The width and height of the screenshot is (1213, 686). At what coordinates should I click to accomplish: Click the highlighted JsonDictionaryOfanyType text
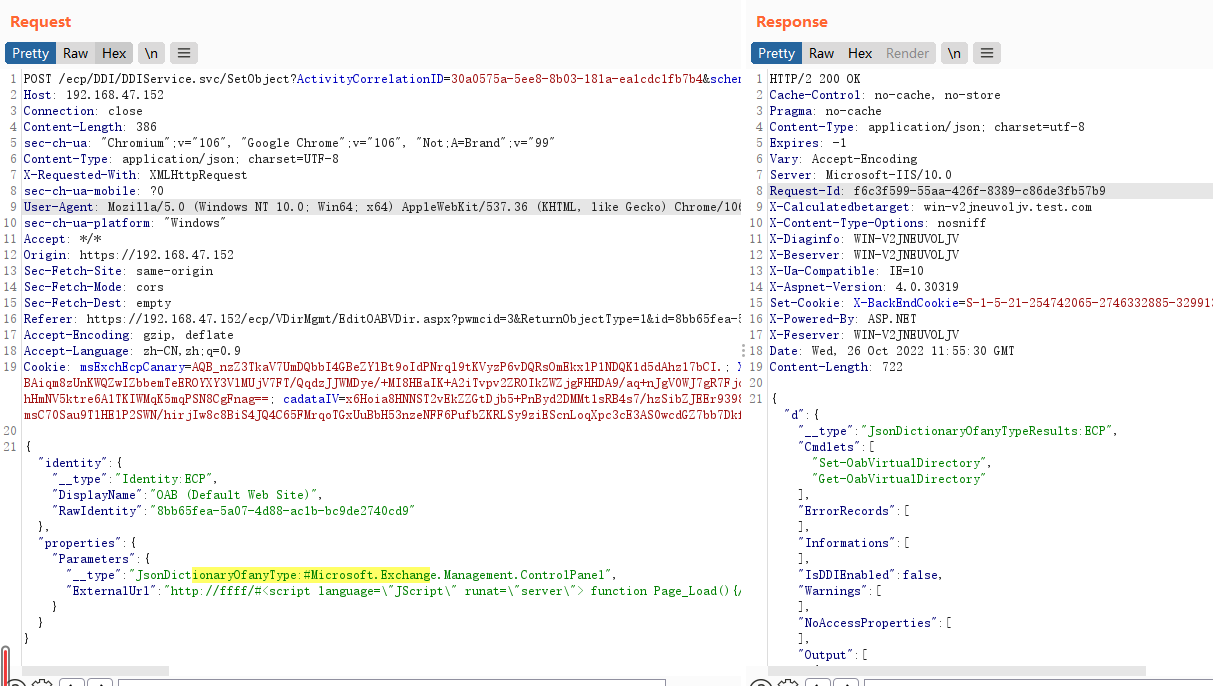pyautogui.click(x=311, y=575)
